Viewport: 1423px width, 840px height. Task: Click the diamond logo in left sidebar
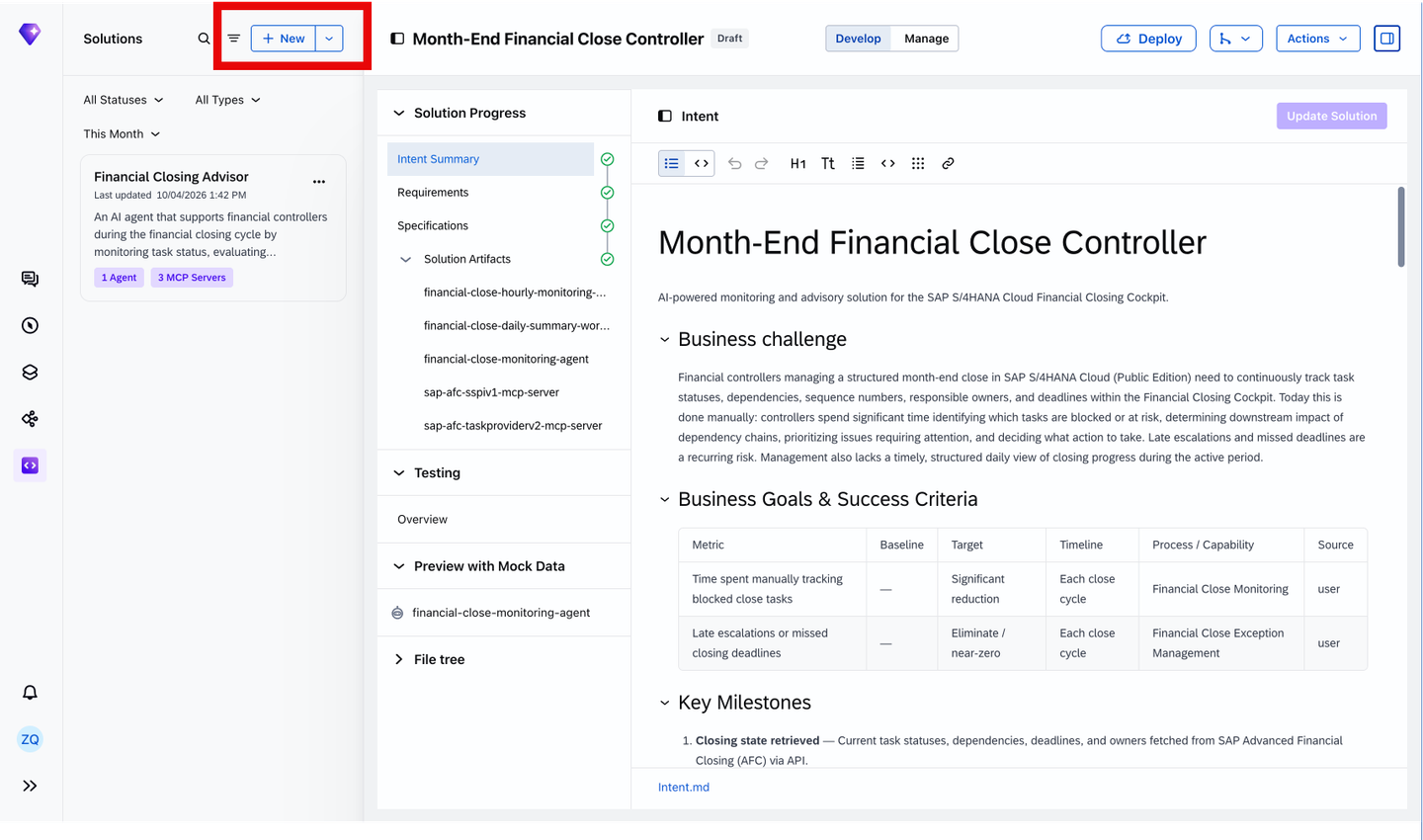point(30,35)
